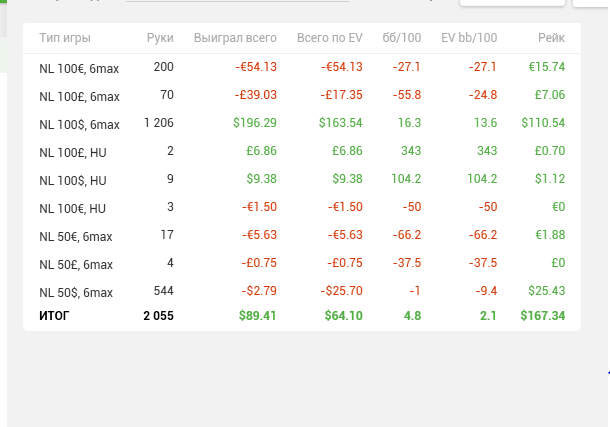Click the total rake value $167.34

click(542, 315)
